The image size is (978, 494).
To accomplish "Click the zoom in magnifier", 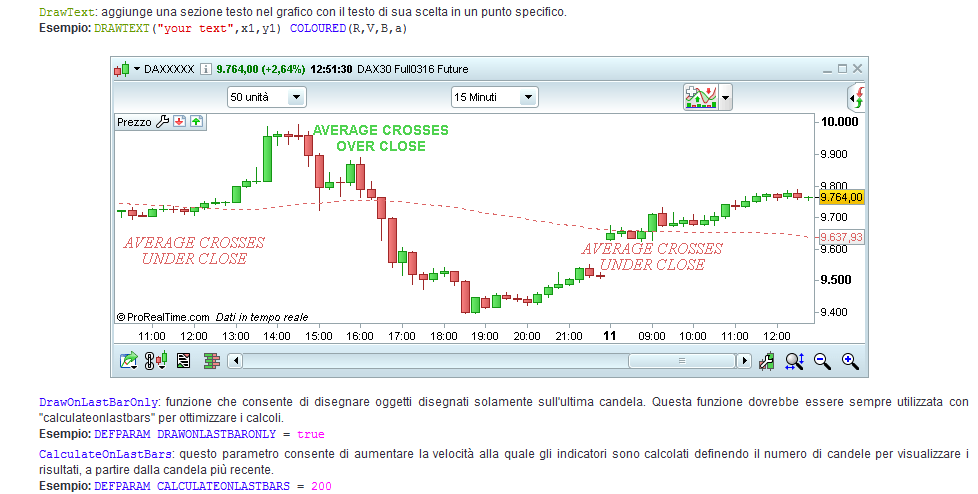I will point(850,361).
